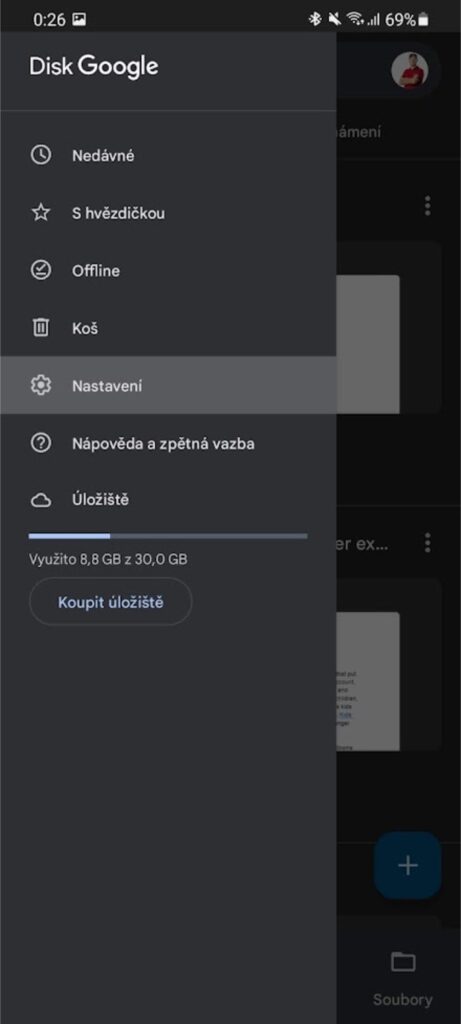Tap the Koupit úložiště button
Viewport: 461px width, 1024px height.
pyautogui.click(x=110, y=601)
